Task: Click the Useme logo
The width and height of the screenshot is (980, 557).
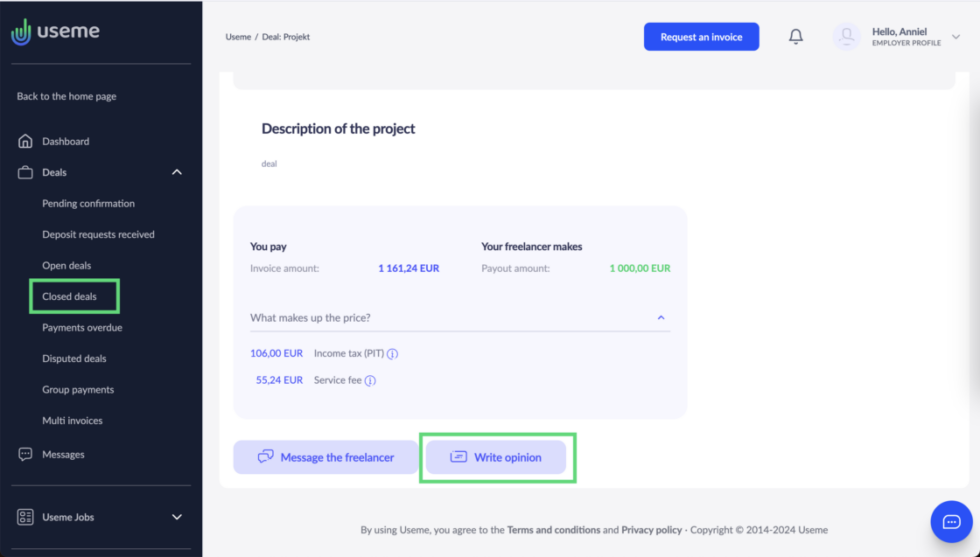Action: pos(55,32)
